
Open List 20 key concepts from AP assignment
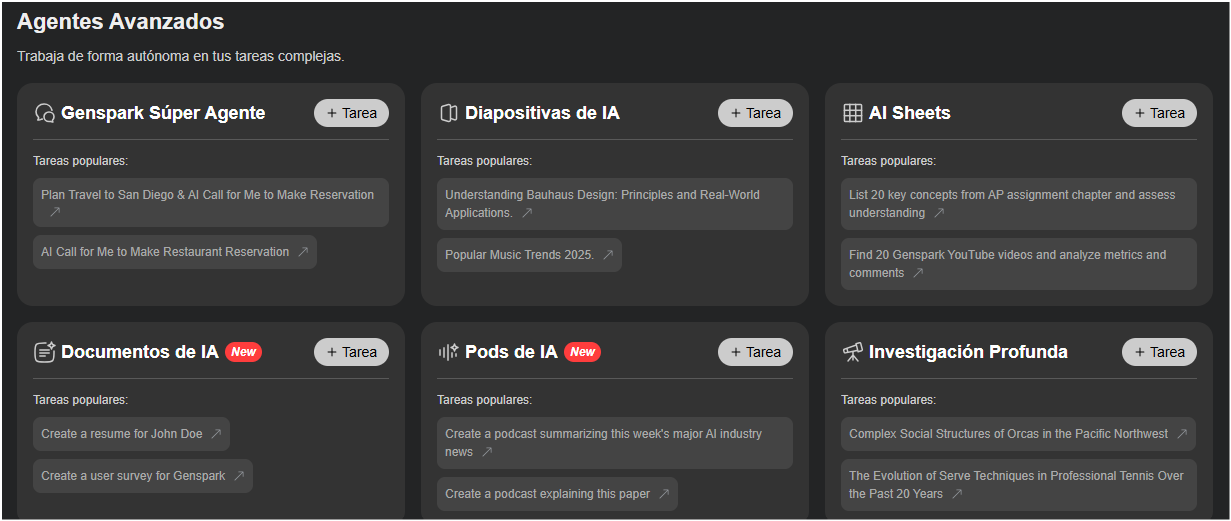(1019, 204)
